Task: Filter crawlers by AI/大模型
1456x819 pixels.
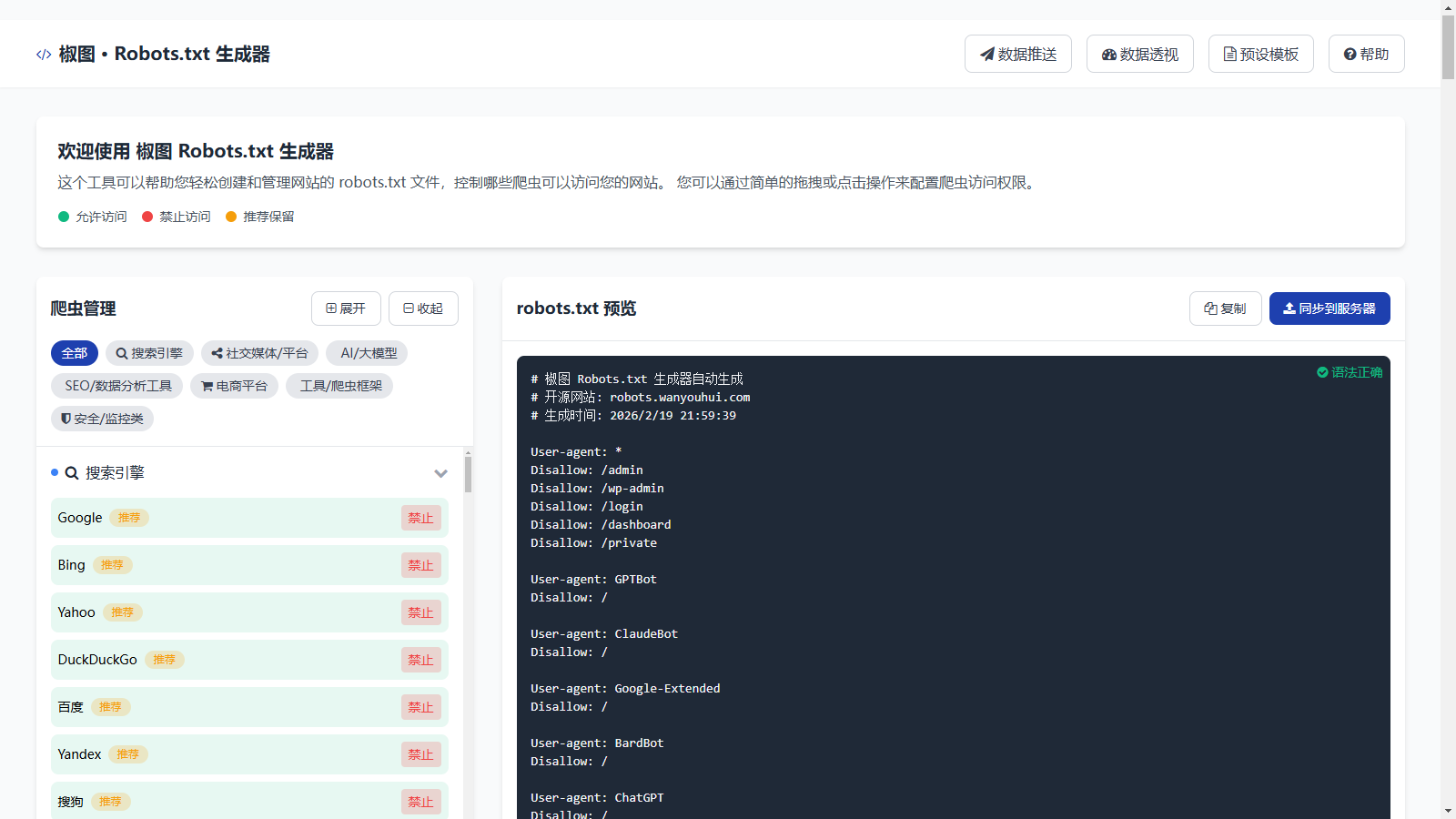Action: (x=369, y=353)
